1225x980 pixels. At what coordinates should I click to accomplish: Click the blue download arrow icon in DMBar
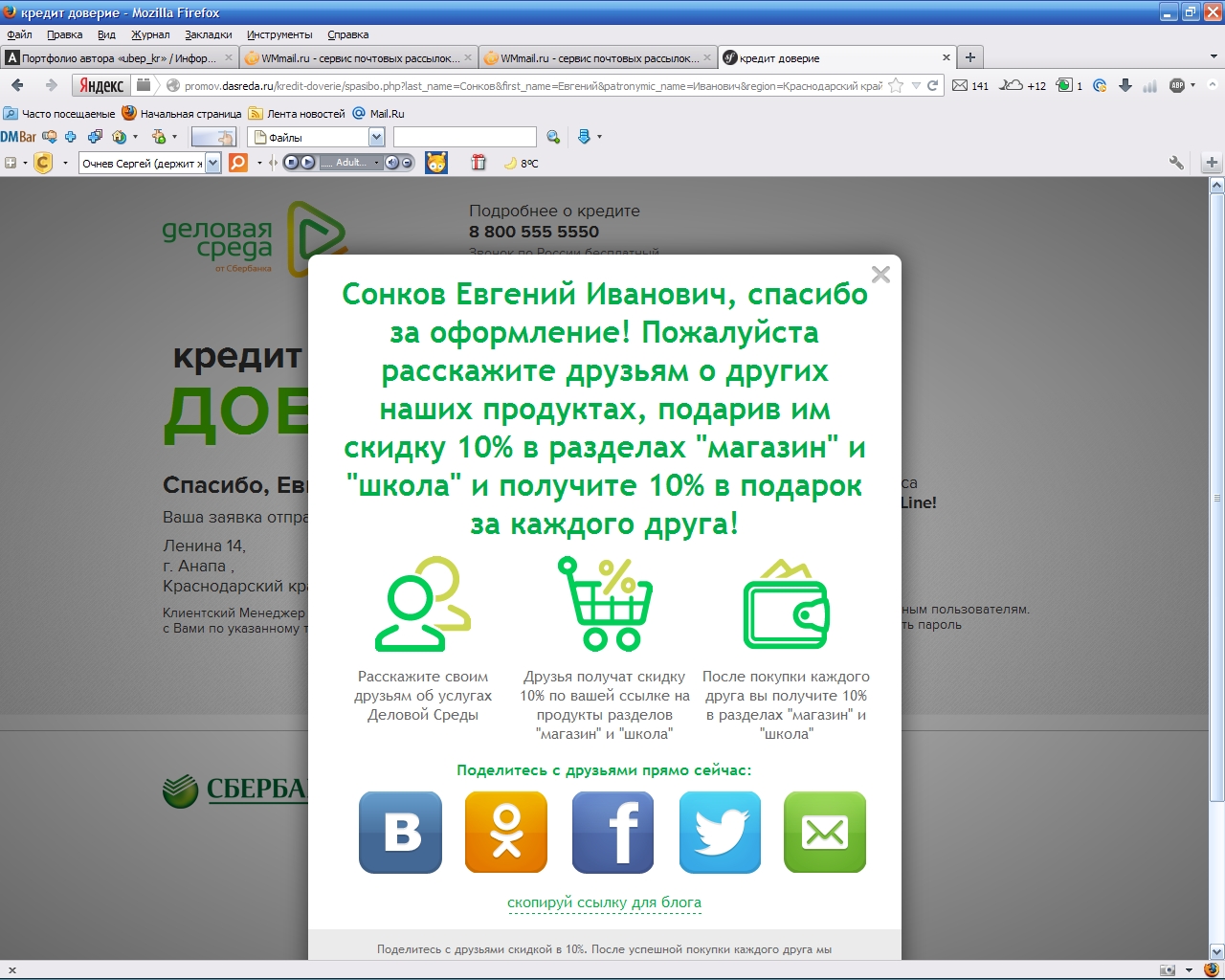pyautogui.click(x=584, y=137)
